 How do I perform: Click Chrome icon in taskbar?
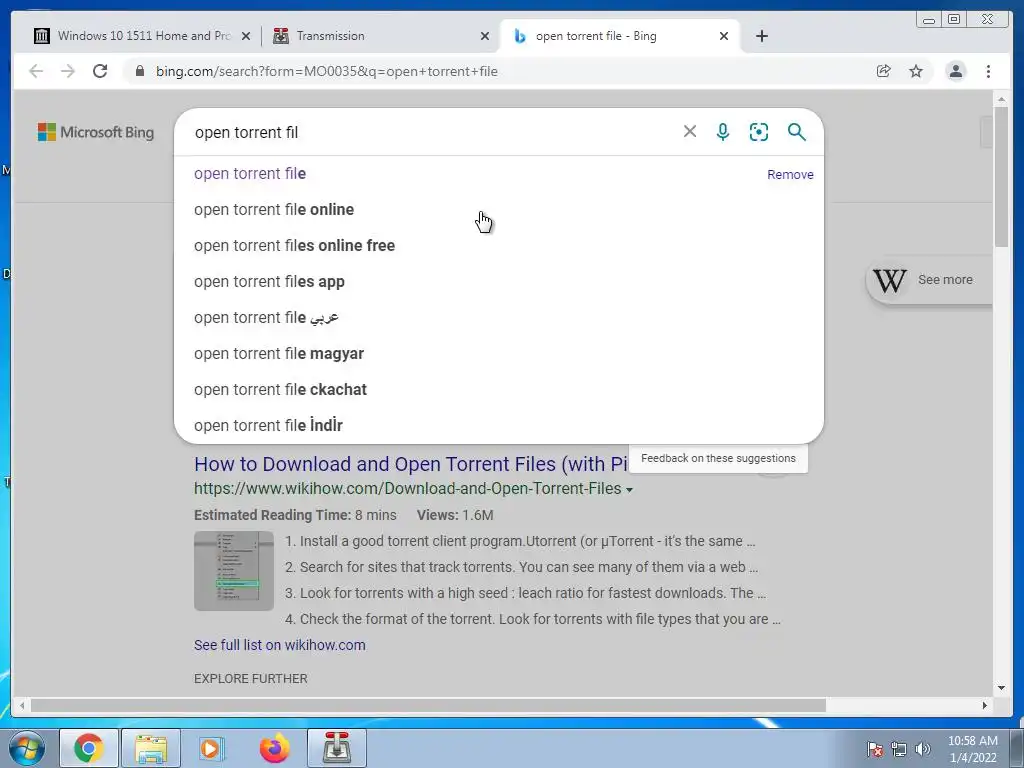point(89,748)
